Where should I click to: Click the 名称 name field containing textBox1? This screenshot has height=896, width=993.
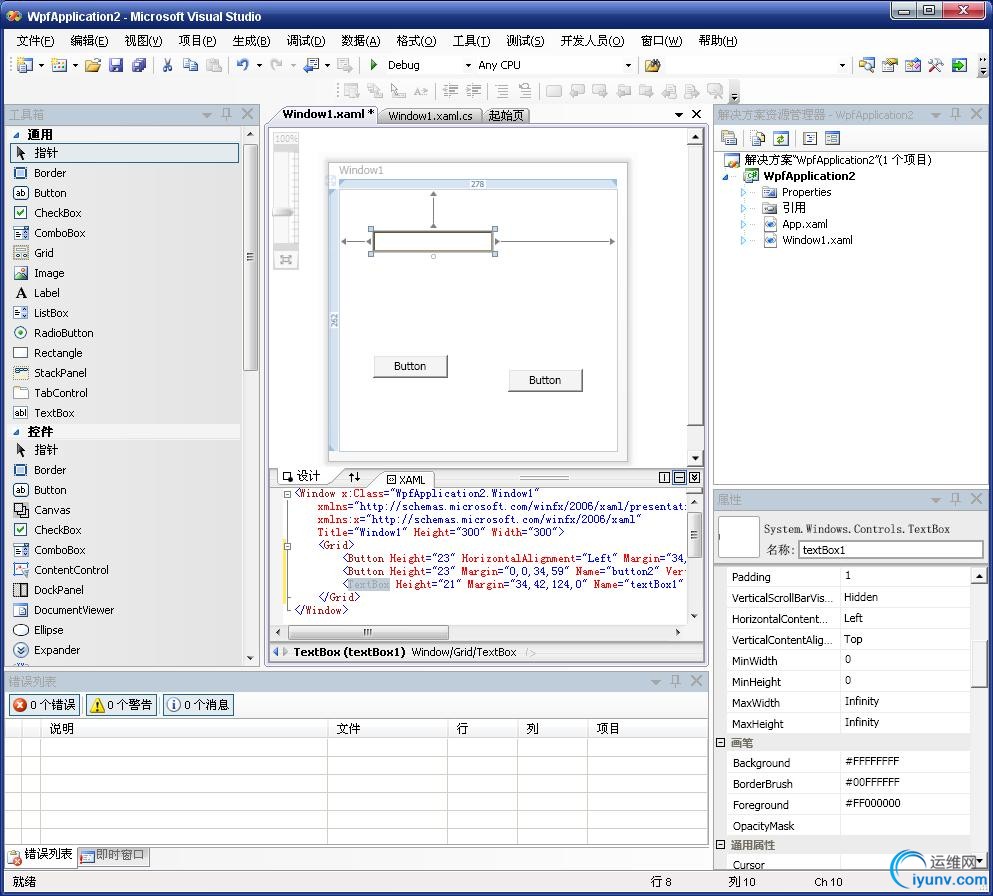pos(890,550)
